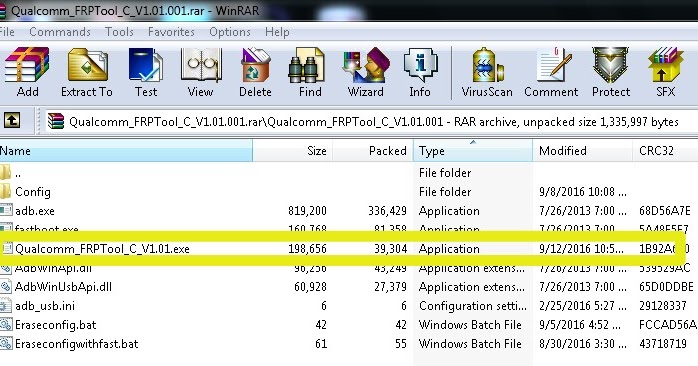Viewport: 698px width, 366px height.
Task: Click CRC32 value 65D0DDBE
Action: (x=666, y=287)
